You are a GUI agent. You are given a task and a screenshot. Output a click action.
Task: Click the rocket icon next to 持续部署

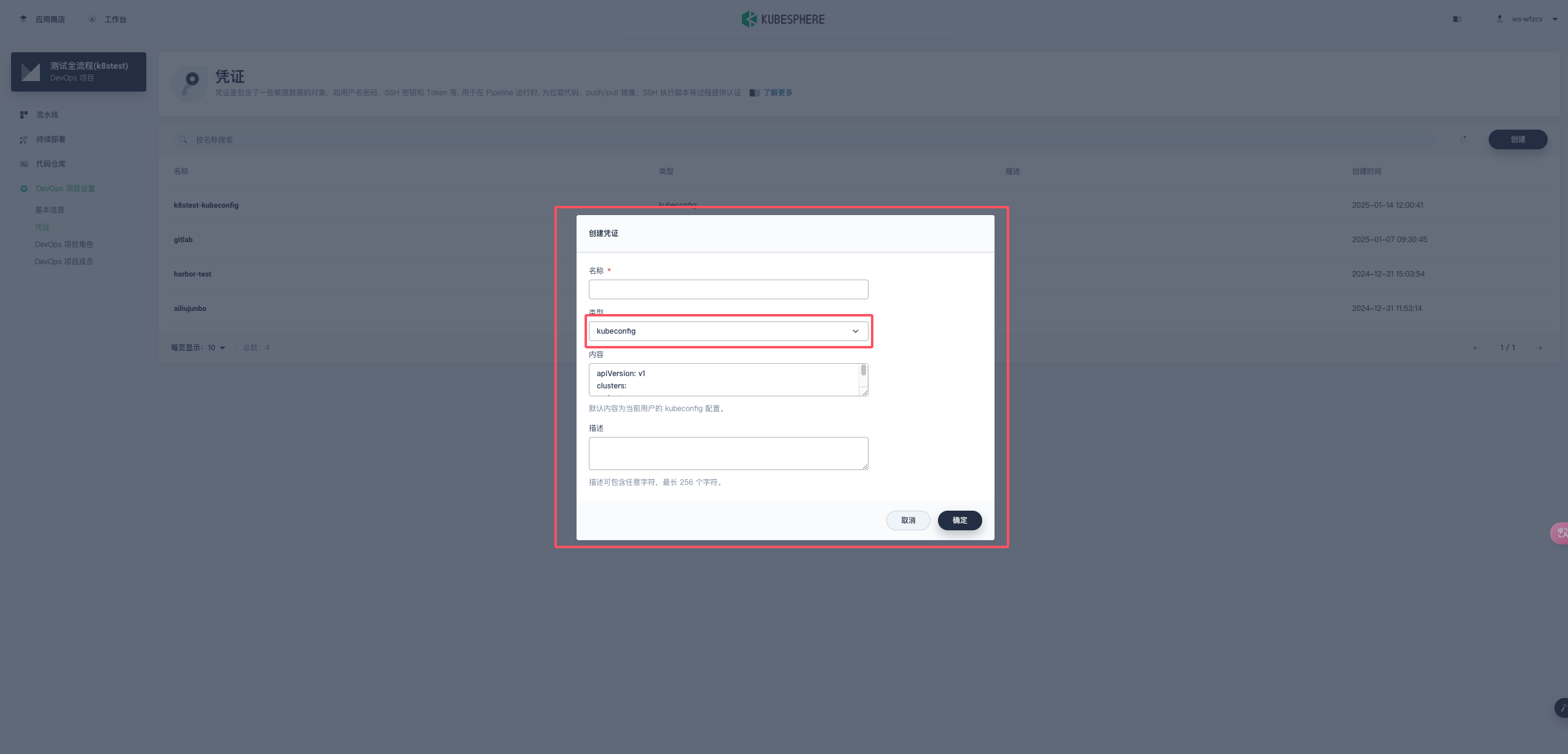click(x=24, y=139)
